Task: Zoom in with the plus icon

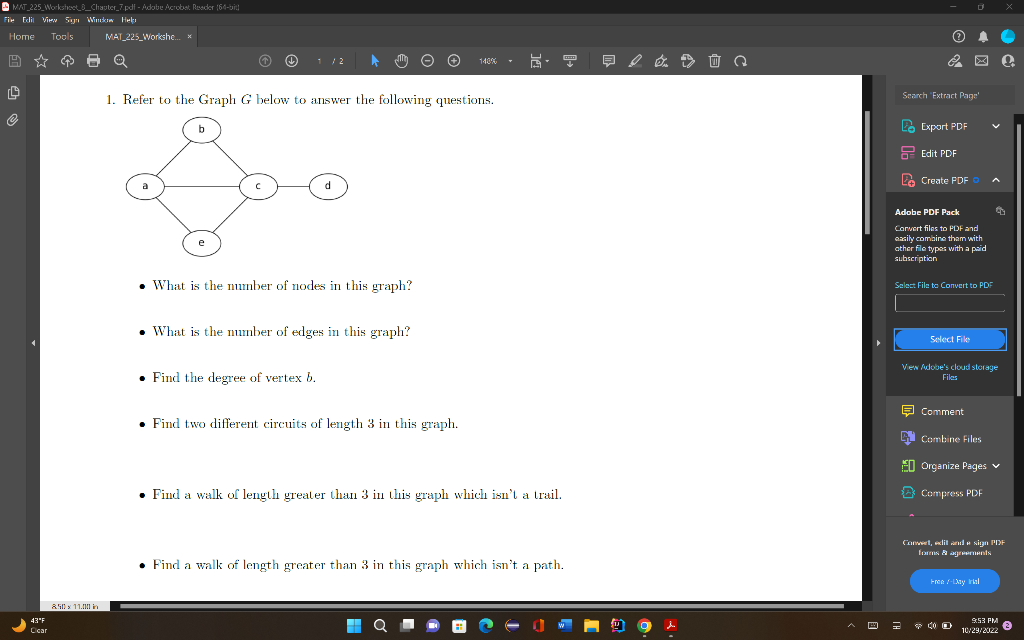Action: (x=454, y=61)
